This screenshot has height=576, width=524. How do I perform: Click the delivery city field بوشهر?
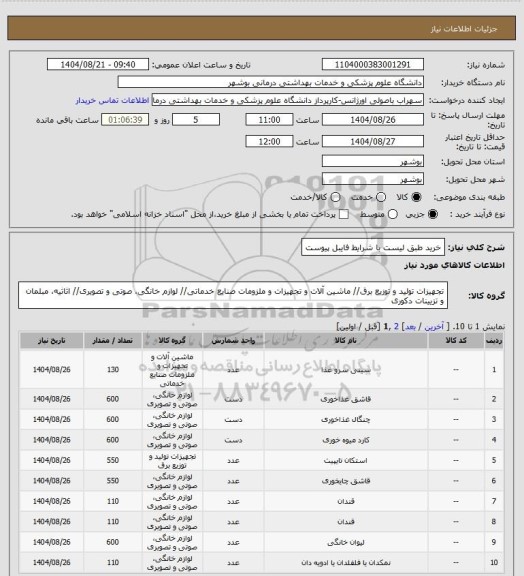[373, 179]
